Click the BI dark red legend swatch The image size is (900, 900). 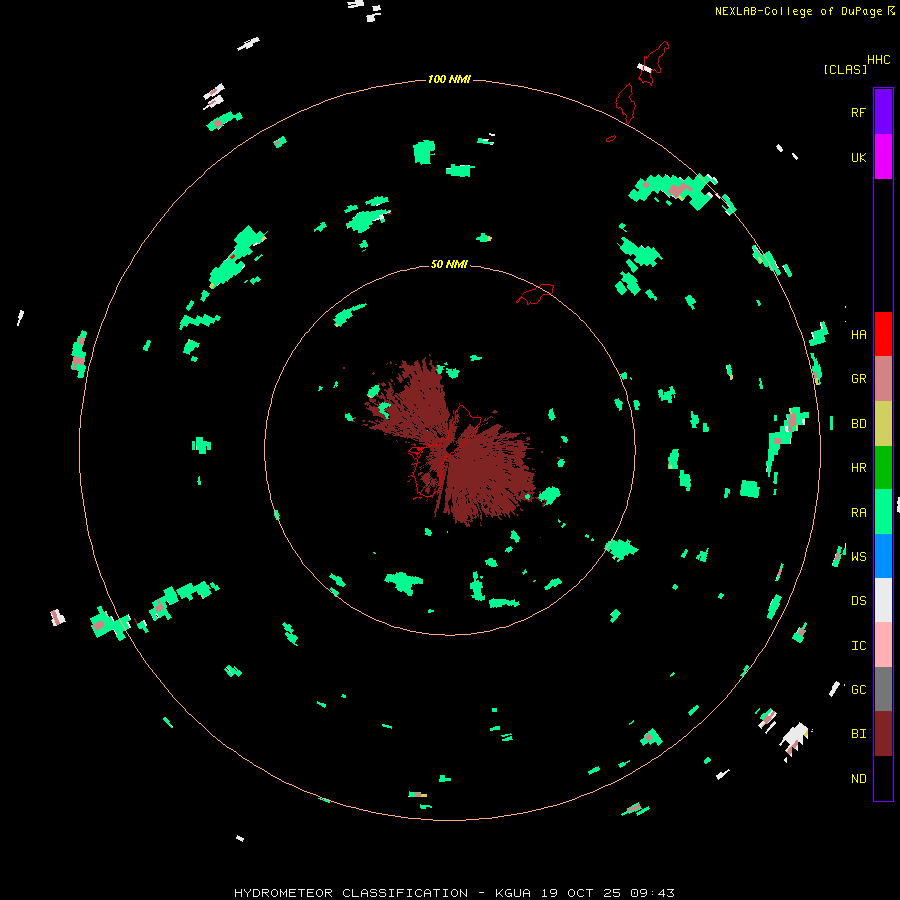click(883, 734)
